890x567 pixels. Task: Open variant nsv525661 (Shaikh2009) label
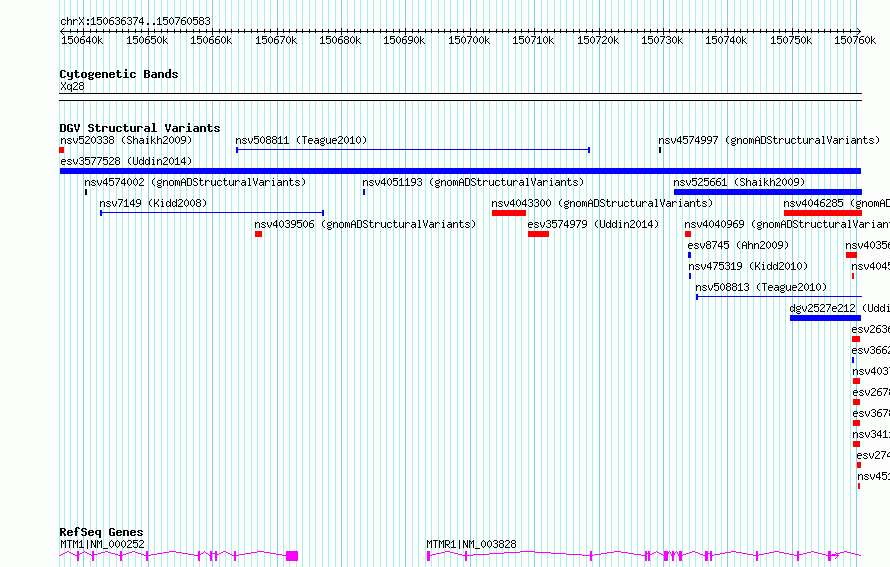740,182
